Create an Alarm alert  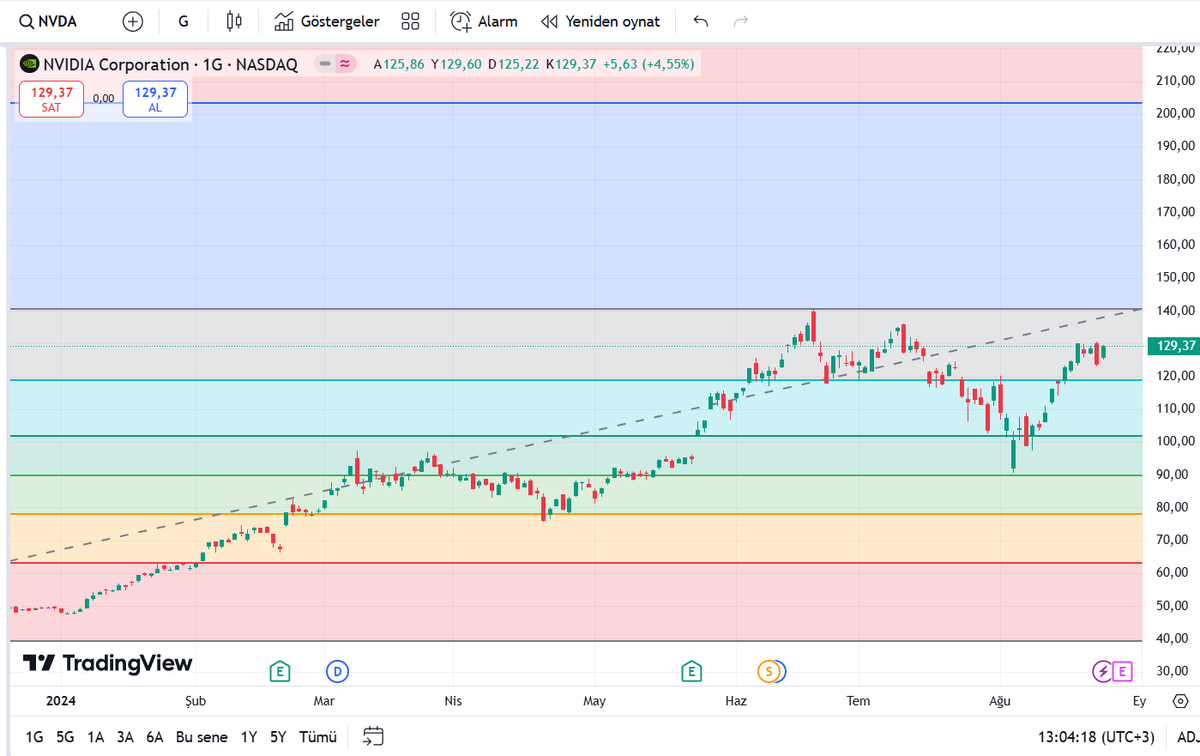click(x=484, y=21)
